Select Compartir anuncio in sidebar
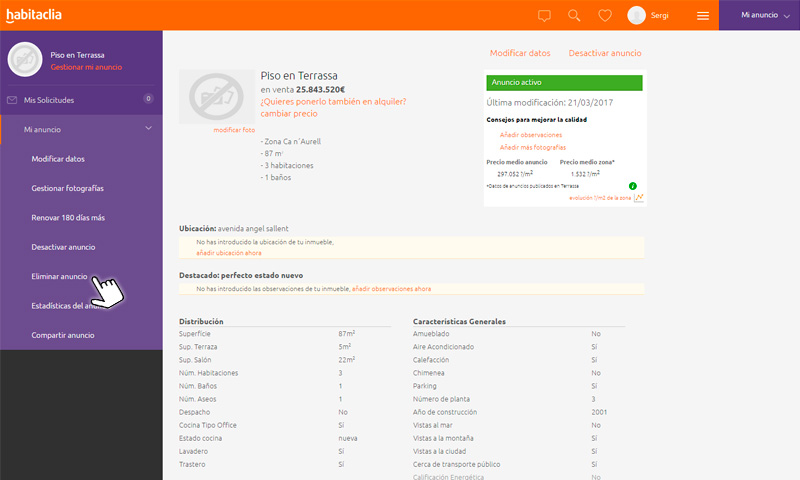The image size is (800, 480). tap(63, 335)
